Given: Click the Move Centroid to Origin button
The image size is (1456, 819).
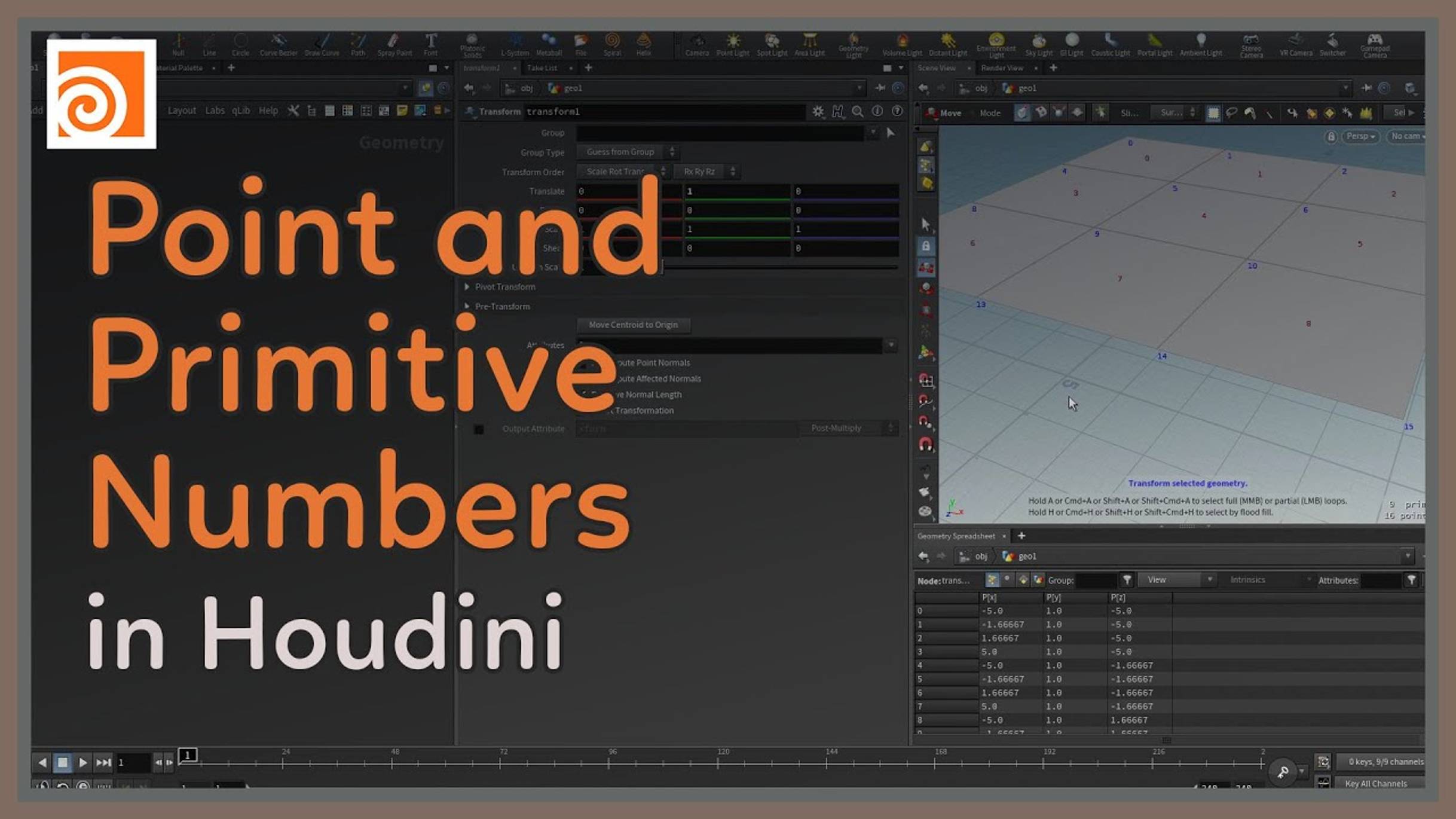Looking at the screenshot, I should [x=633, y=325].
